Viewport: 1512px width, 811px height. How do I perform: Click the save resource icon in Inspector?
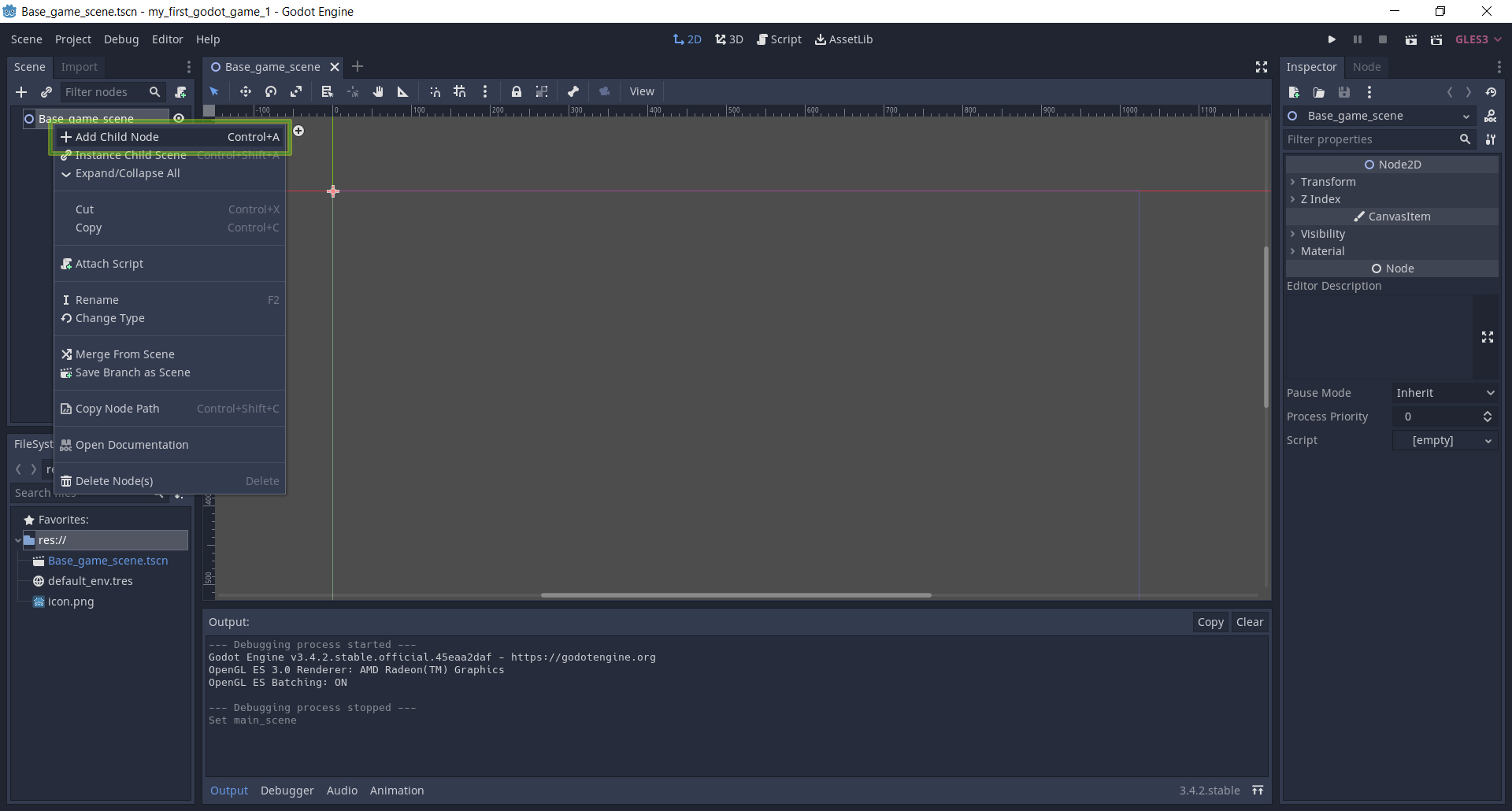coord(1344,92)
